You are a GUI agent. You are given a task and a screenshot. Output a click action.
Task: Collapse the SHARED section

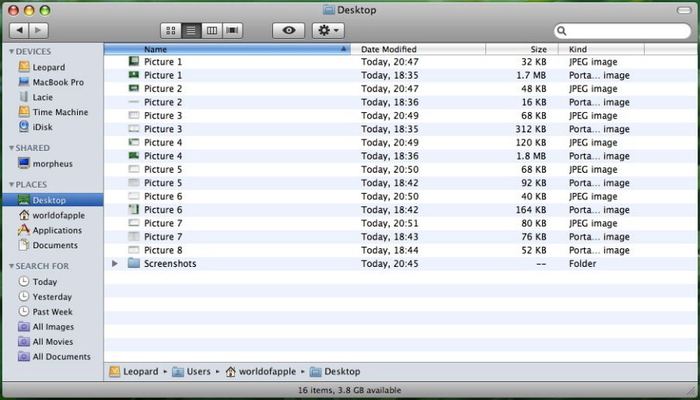click(x=12, y=148)
